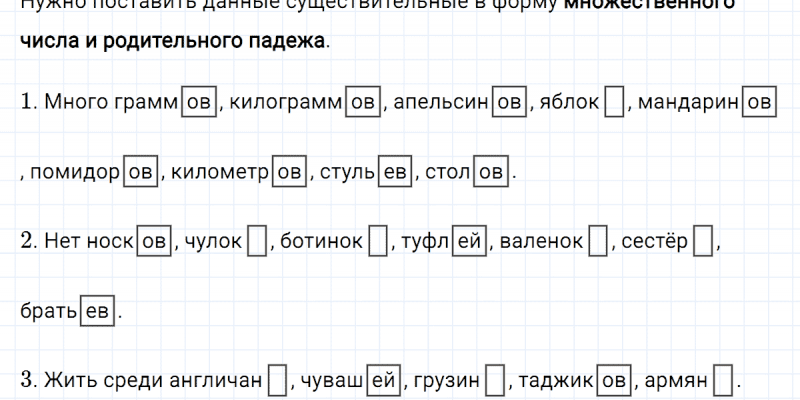Viewport: 800px width, 400px height.
Task: Select the empty box after «чулок»
Action: (257, 242)
